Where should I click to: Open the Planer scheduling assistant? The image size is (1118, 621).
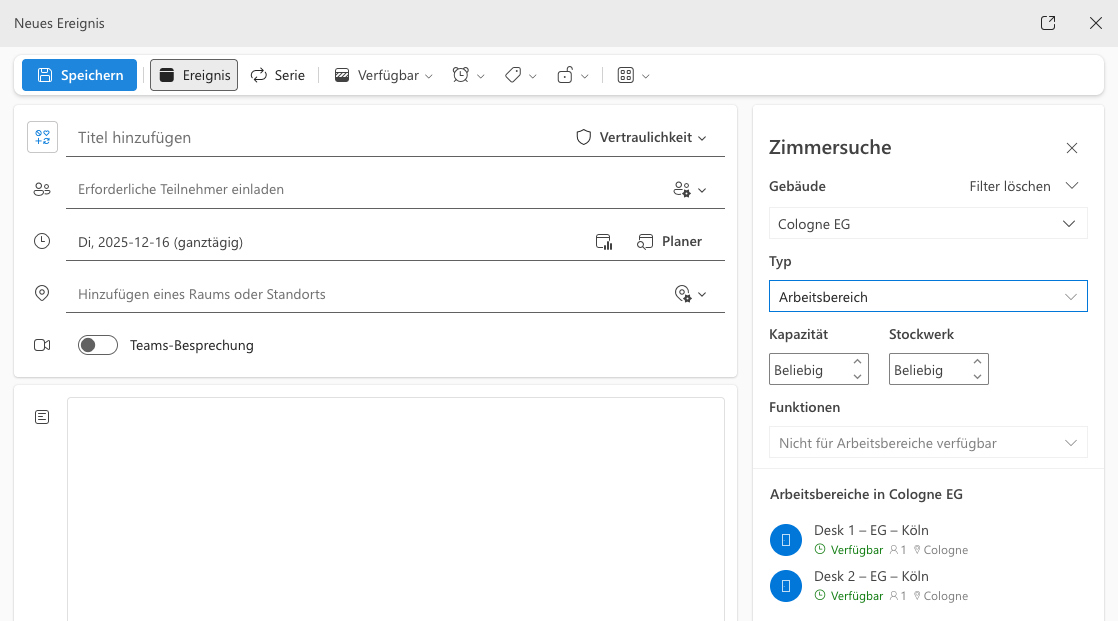669,242
